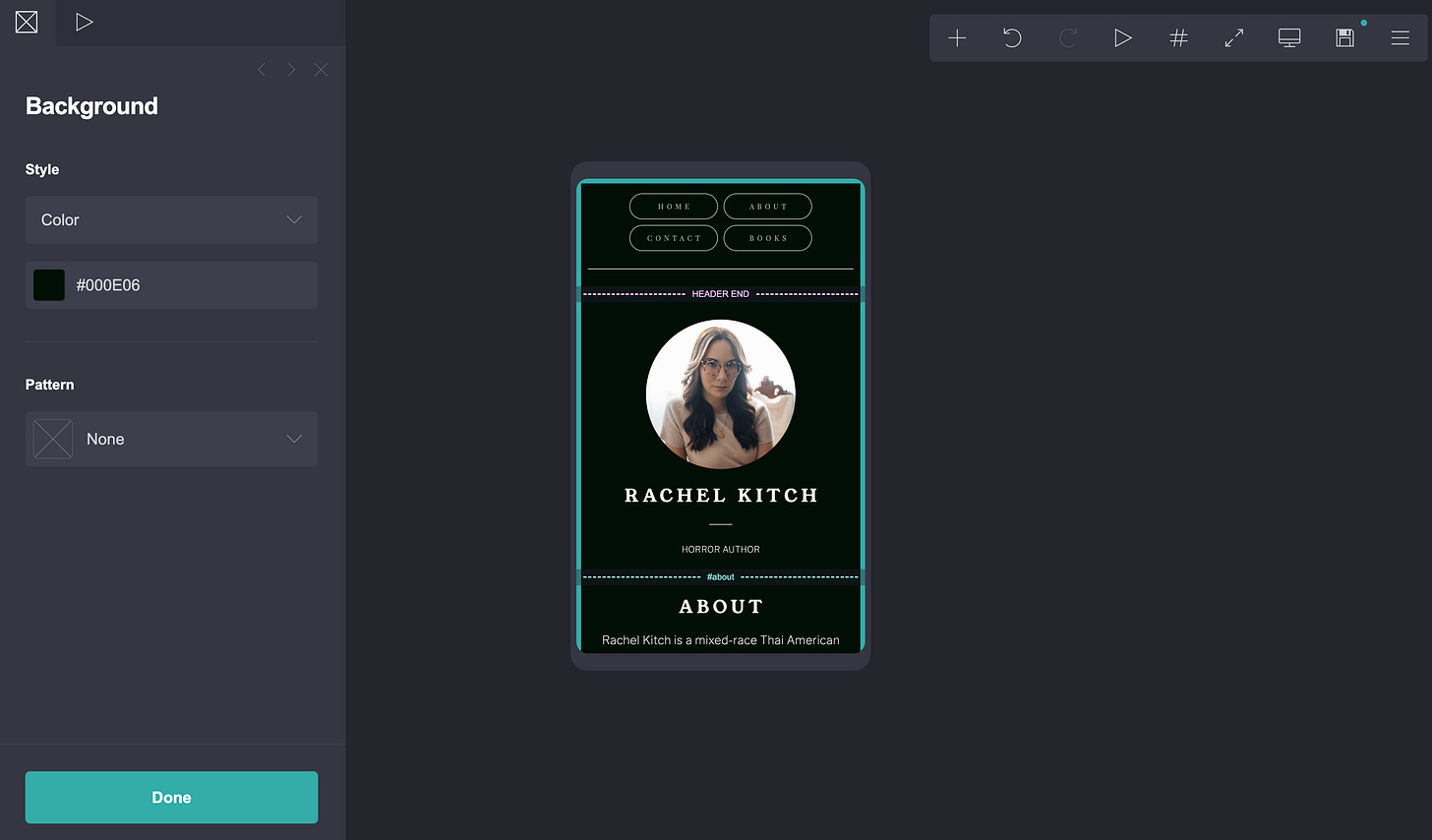The width and height of the screenshot is (1432, 840).
Task: Select the ABOUT section heading
Action: point(721,607)
